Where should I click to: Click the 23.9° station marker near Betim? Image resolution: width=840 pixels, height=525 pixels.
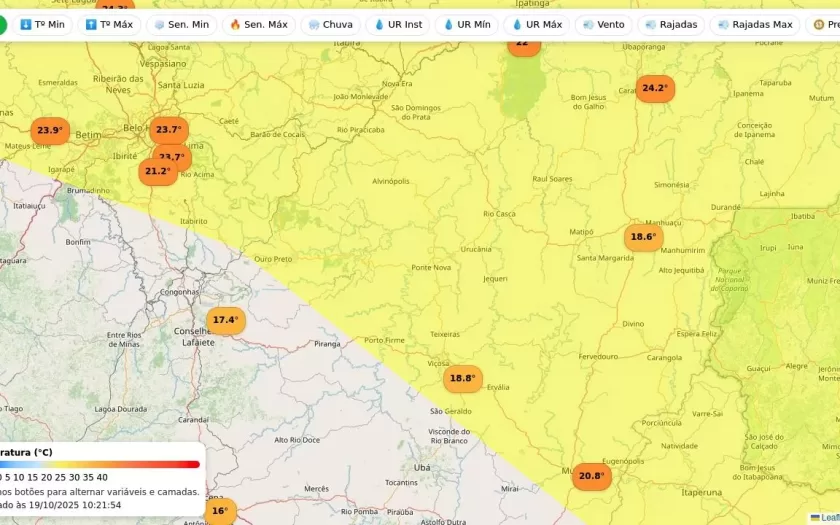(x=50, y=130)
